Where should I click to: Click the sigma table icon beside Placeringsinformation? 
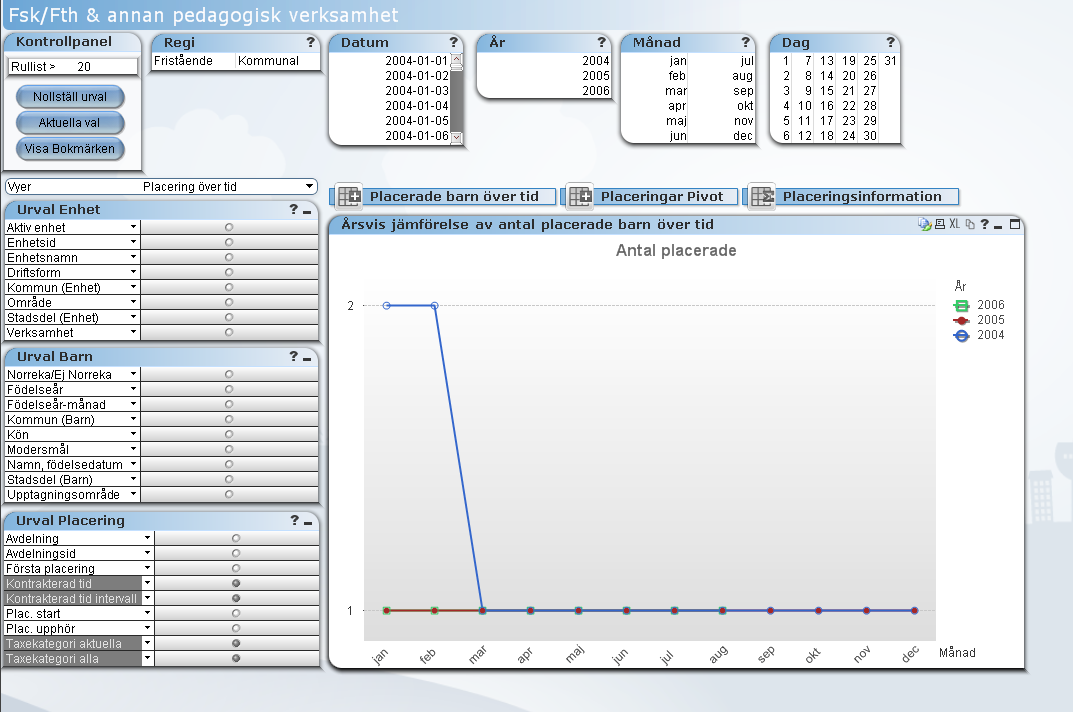[762, 196]
